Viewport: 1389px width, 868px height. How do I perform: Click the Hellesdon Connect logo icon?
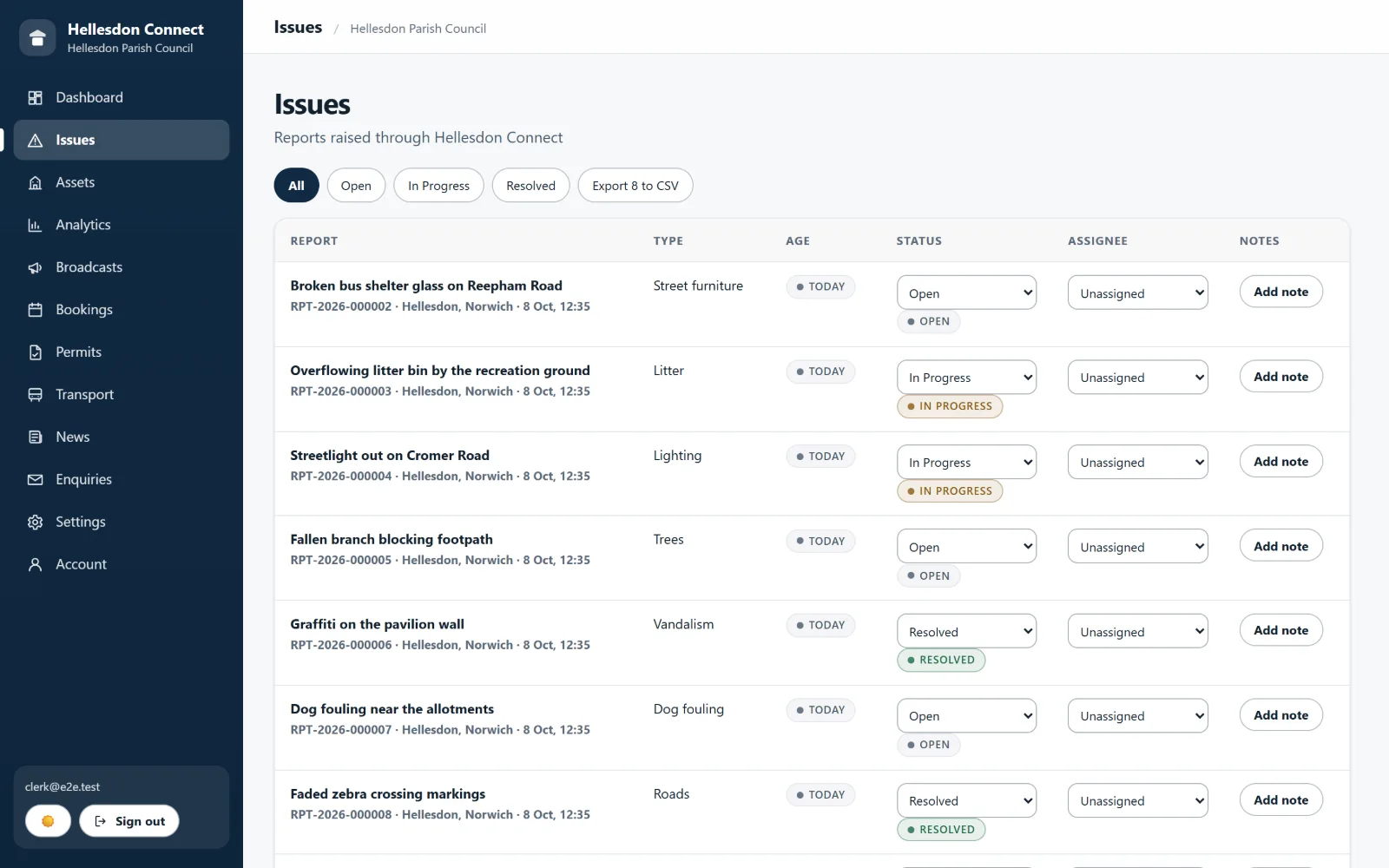tap(37, 37)
